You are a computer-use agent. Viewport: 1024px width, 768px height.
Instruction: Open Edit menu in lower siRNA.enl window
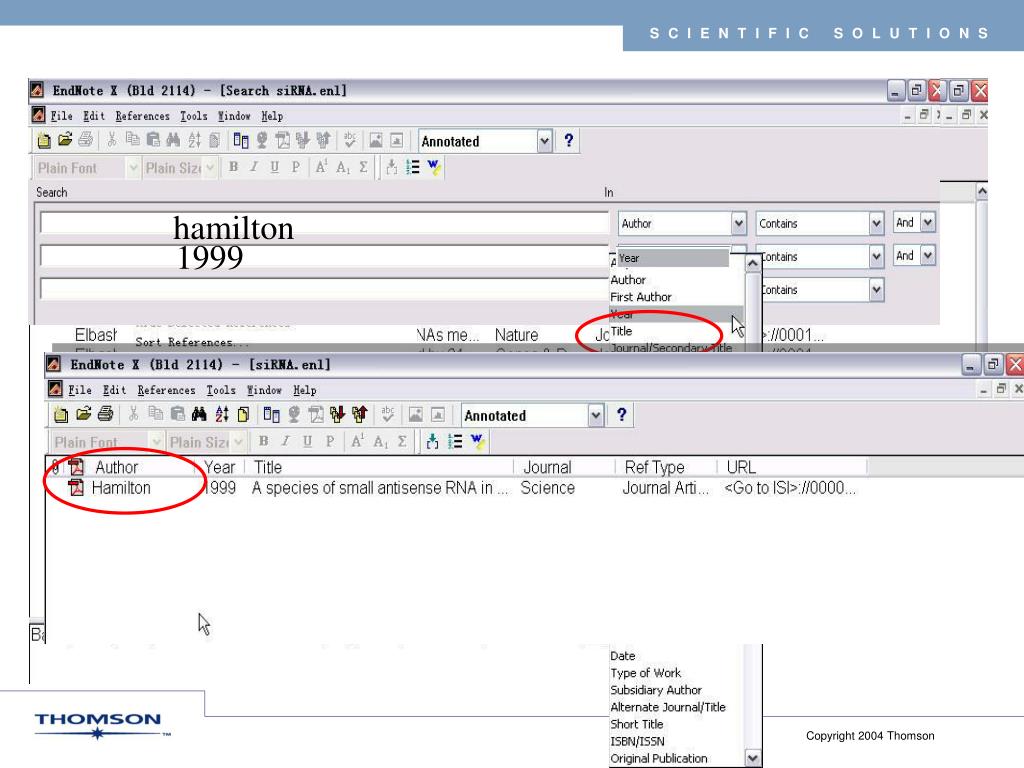click(114, 390)
